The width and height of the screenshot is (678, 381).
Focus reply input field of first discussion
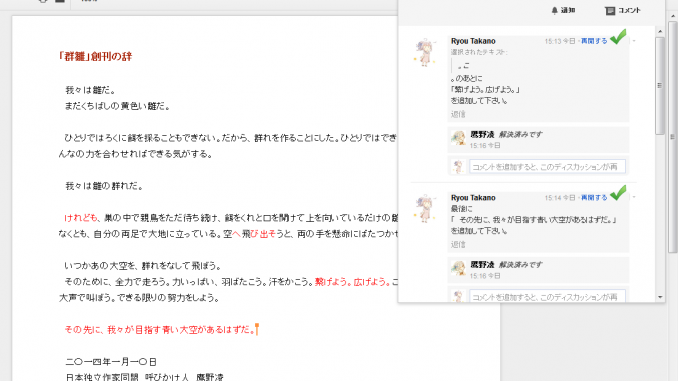(547, 166)
